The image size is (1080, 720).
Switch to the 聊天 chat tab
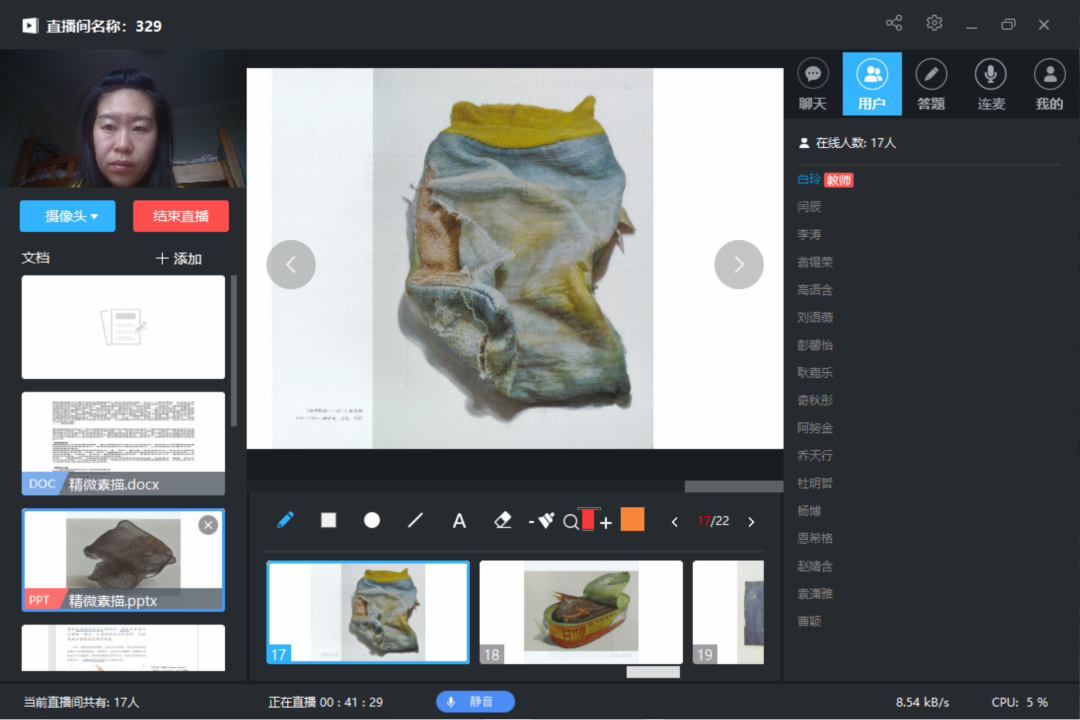813,83
